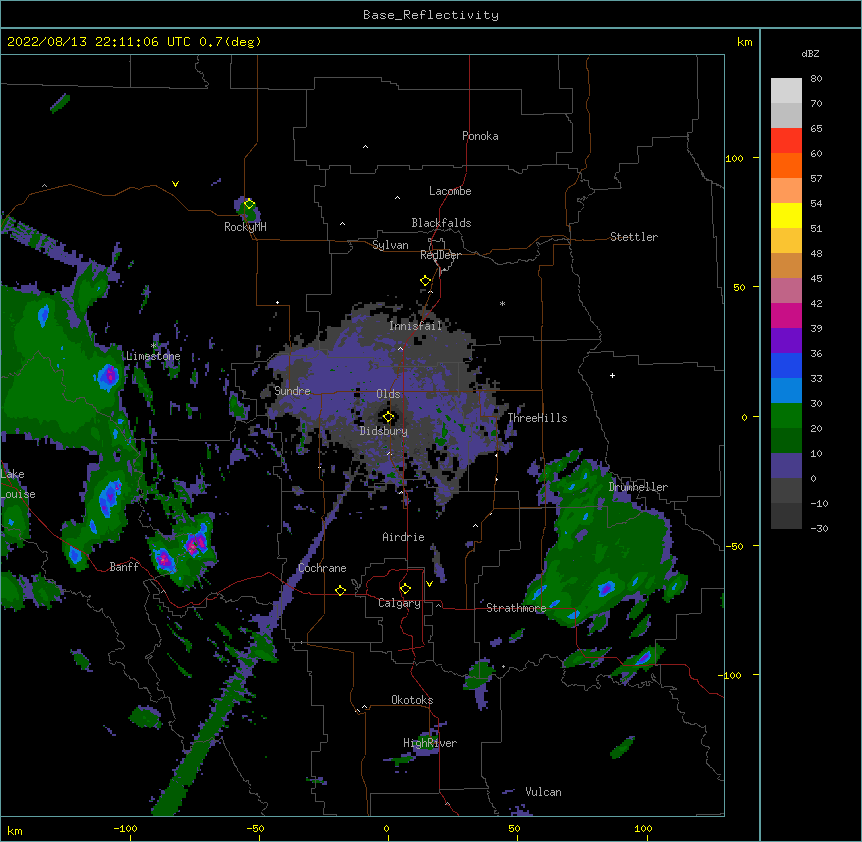The height and width of the screenshot is (842, 862).
Task: Select the yellow diamond marker south of RedDeer
Action: [425, 281]
